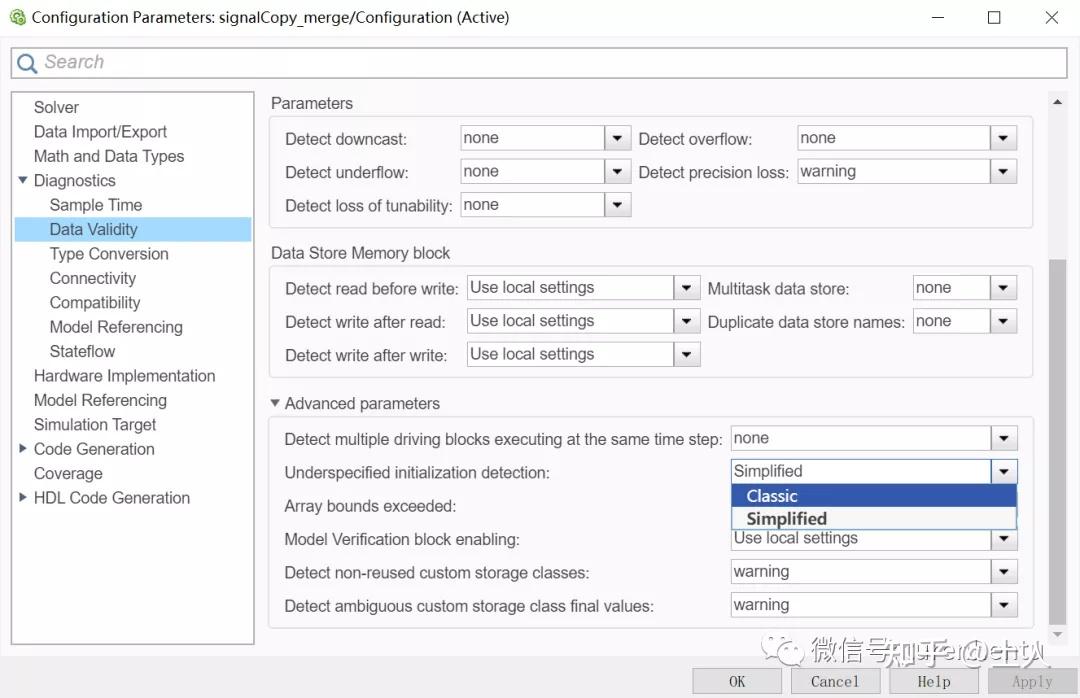The width and height of the screenshot is (1080, 698).
Task: Open Detect underflow dropdown
Action: pyautogui.click(x=617, y=172)
